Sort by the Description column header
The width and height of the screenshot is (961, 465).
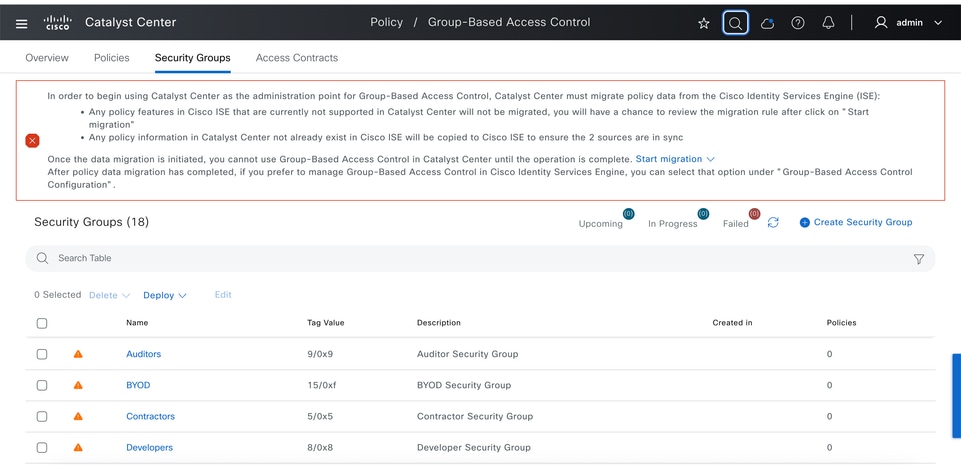point(439,323)
